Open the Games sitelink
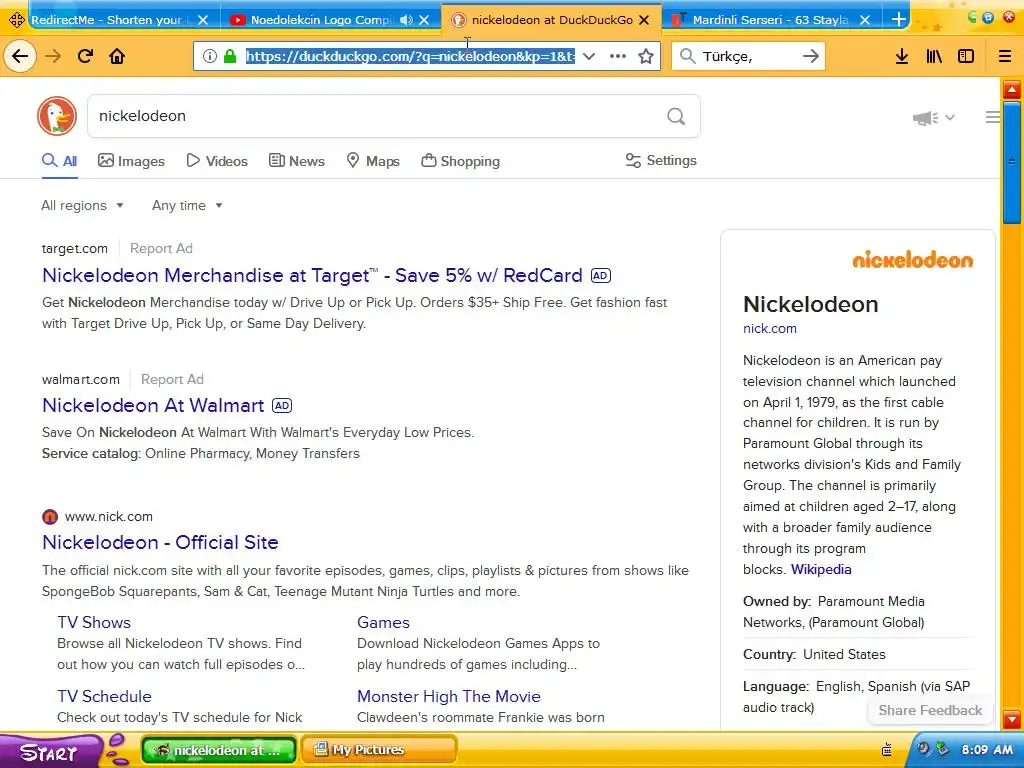 click(x=383, y=622)
